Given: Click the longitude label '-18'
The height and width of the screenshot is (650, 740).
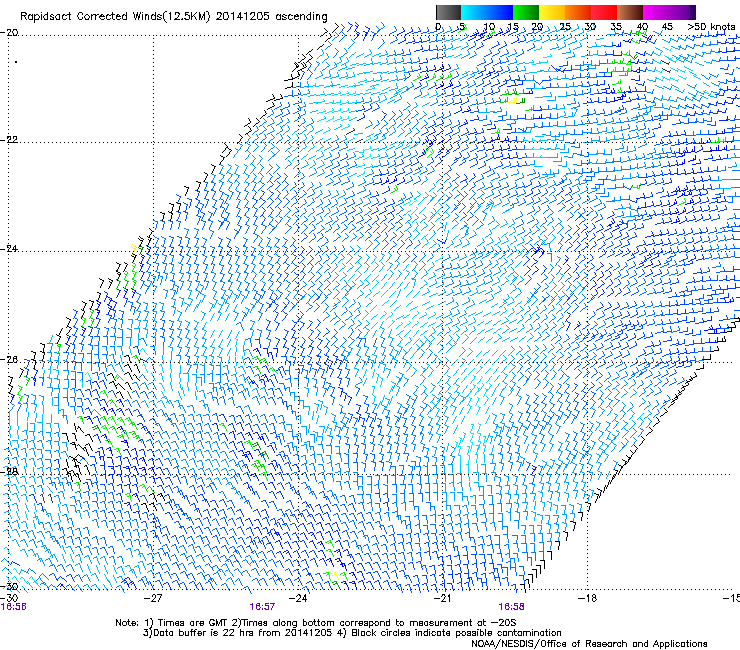Looking at the screenshot, I should click(x=587, y=599).
